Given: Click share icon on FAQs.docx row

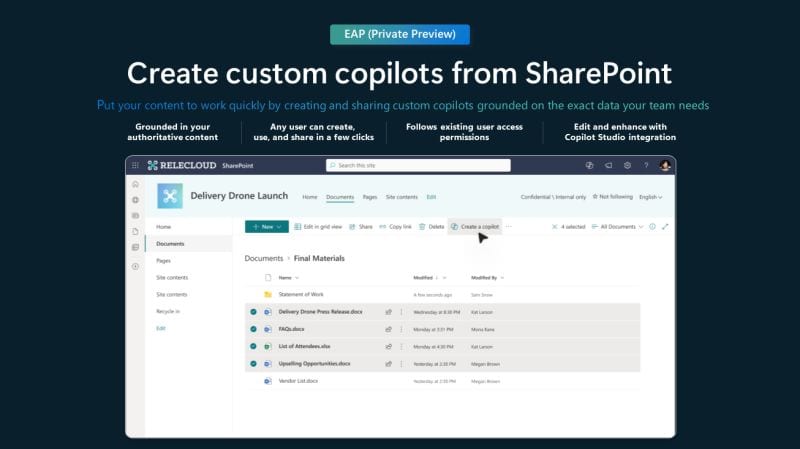Looking at the screenshot, I should (x=388, y=329).
